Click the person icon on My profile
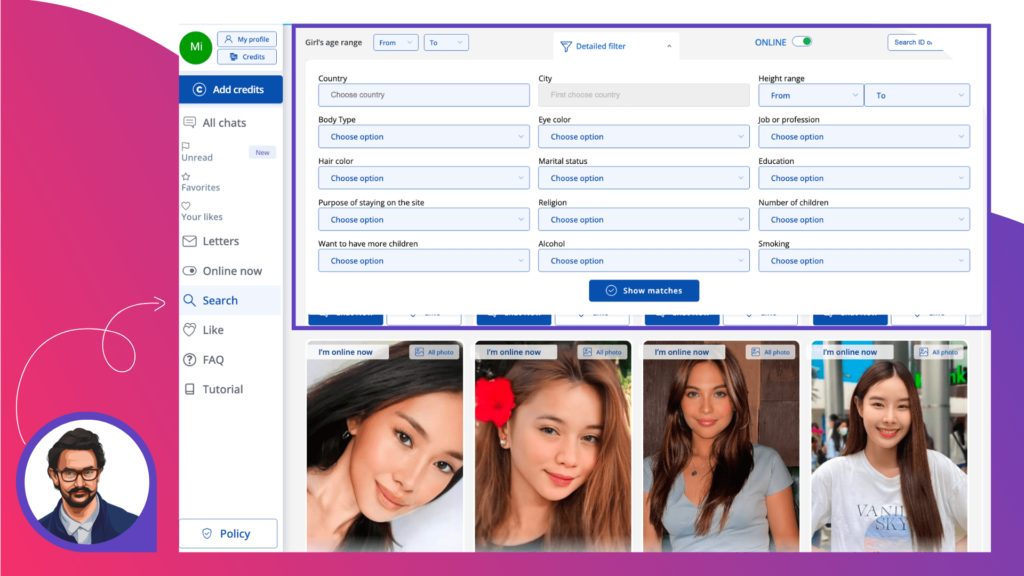Screen dimensions: 1024x576 point(229,39)
